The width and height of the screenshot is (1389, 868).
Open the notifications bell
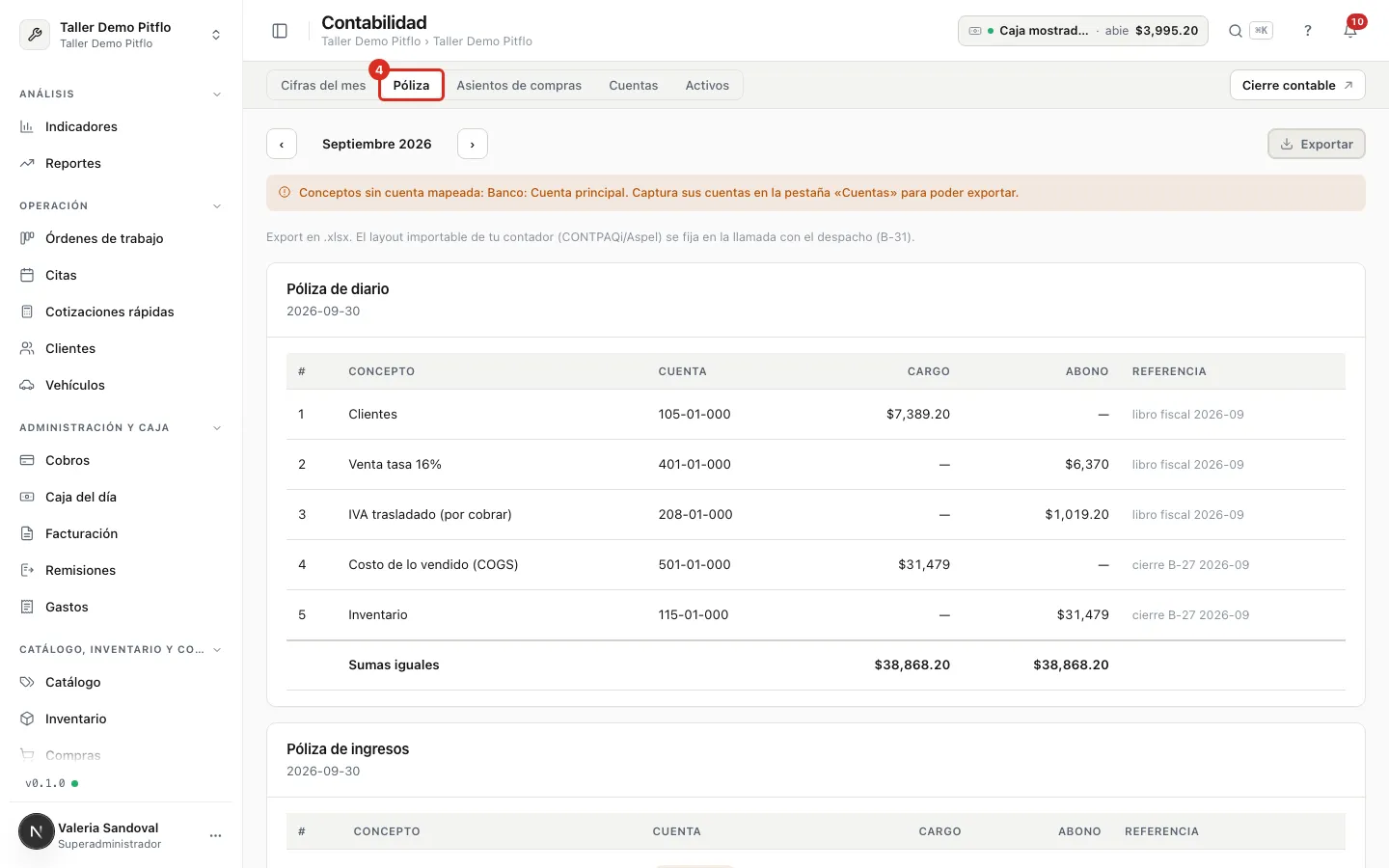pos(1350,31)
